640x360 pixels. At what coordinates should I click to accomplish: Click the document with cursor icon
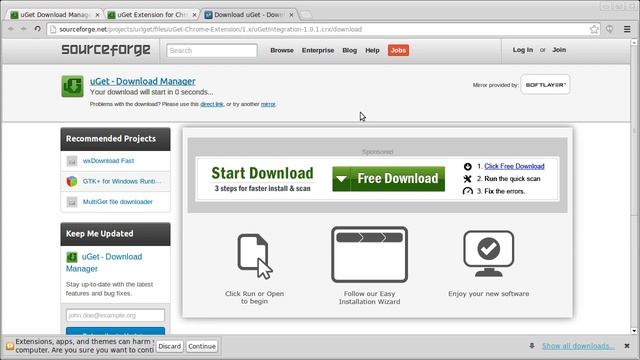pos(255,256)
